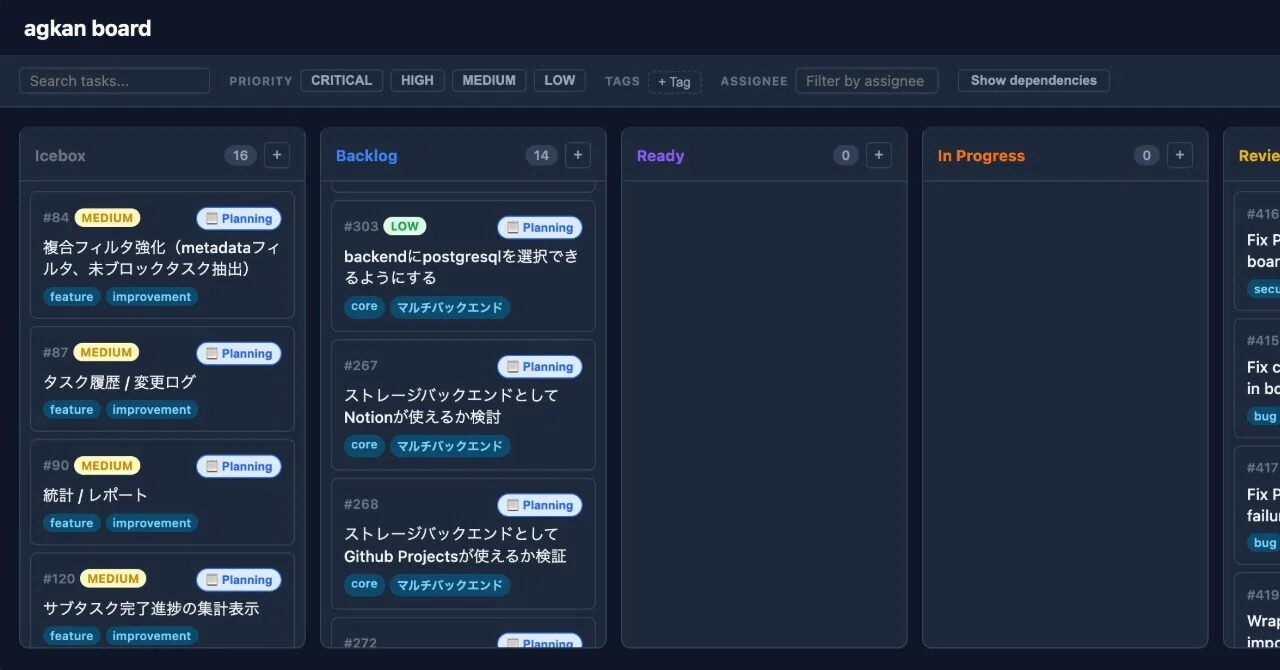Screen dimensions: 1280x670
Task: Select the Ready column header
Action: click(660, 156)
